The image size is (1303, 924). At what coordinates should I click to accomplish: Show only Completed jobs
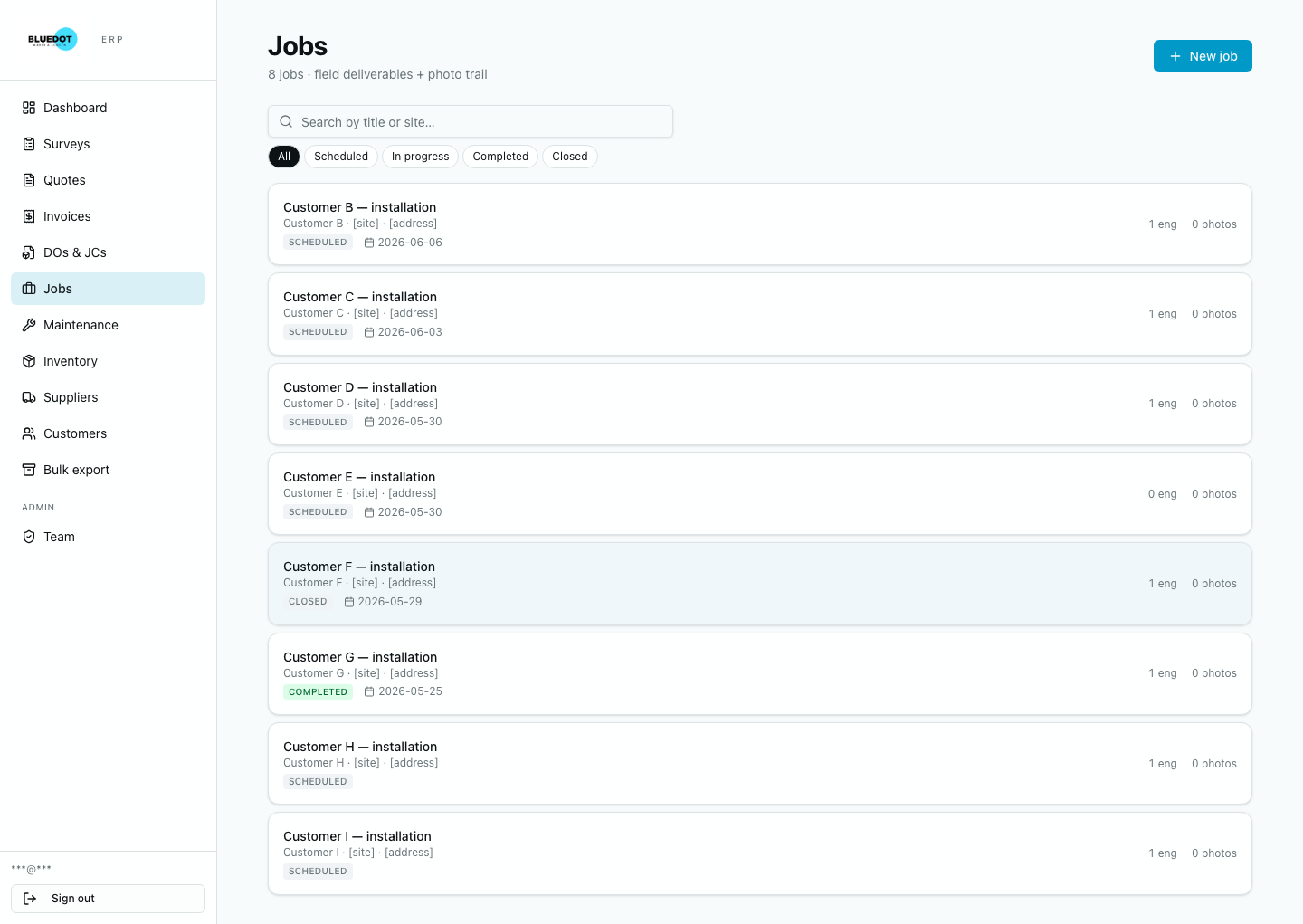point(500,157)
